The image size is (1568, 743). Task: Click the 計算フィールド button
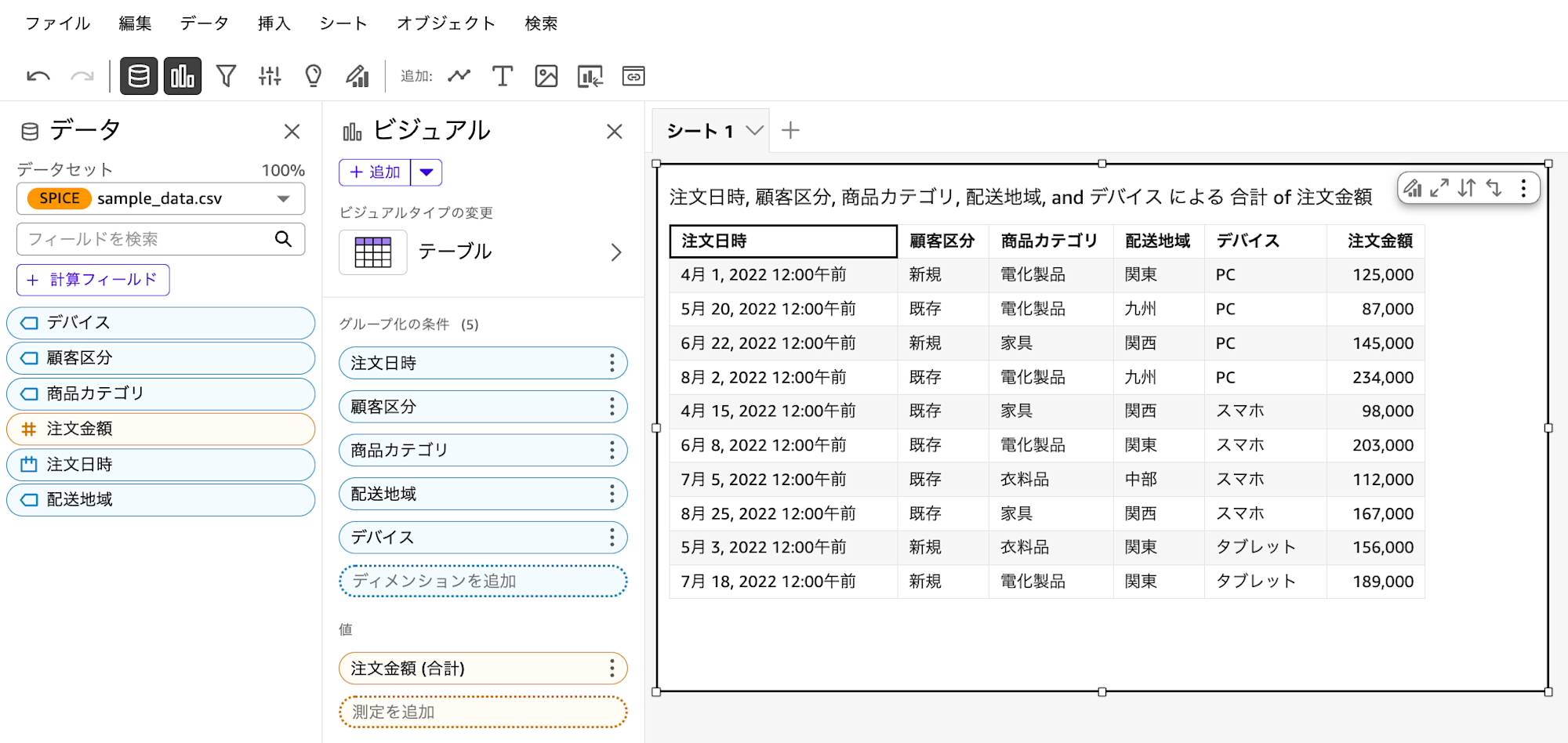tap(93, 280)
